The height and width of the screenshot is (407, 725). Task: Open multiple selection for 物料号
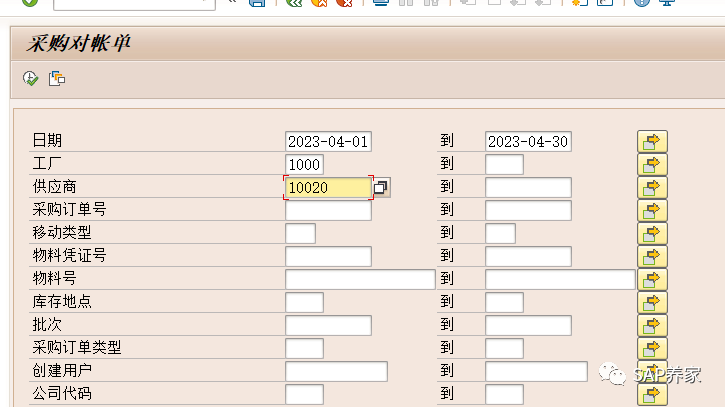652,280
